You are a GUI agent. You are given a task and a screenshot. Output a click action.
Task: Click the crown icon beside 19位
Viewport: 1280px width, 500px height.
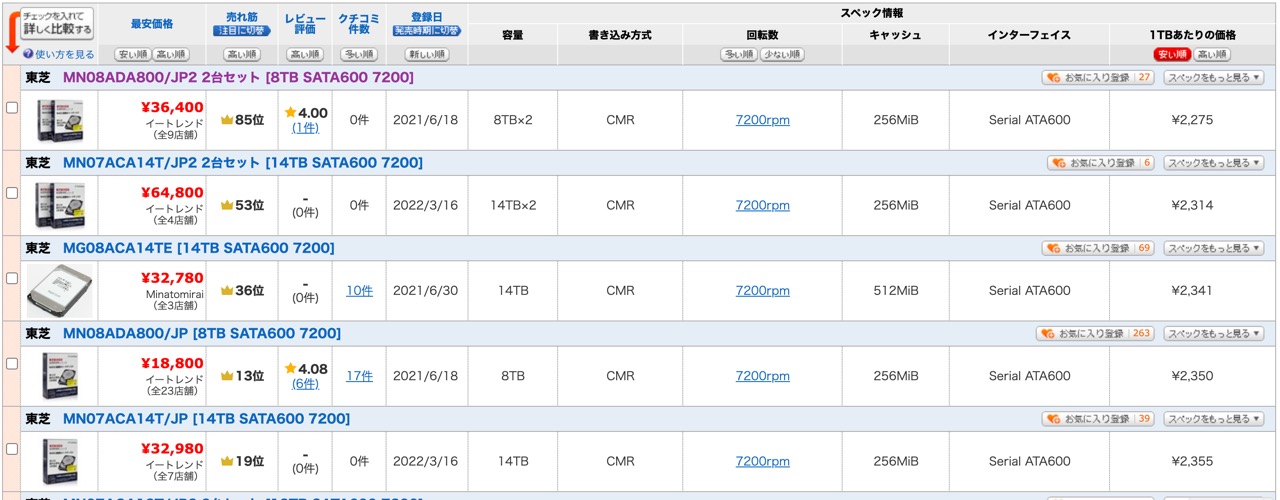click(227, 461)
